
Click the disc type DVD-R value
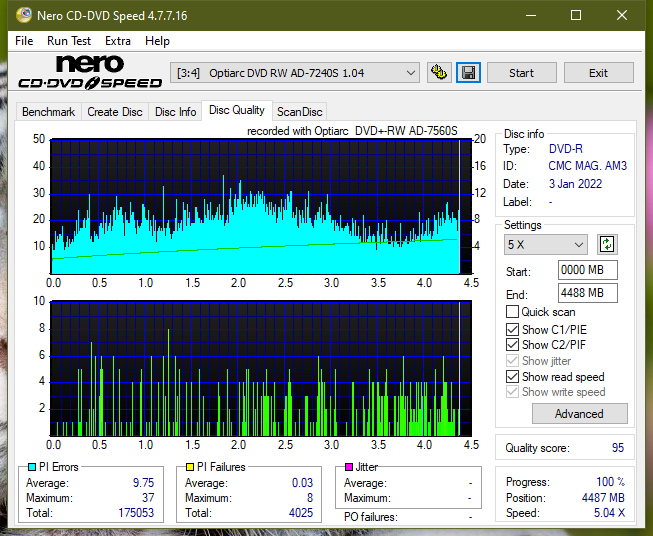[x=566, y=149]
